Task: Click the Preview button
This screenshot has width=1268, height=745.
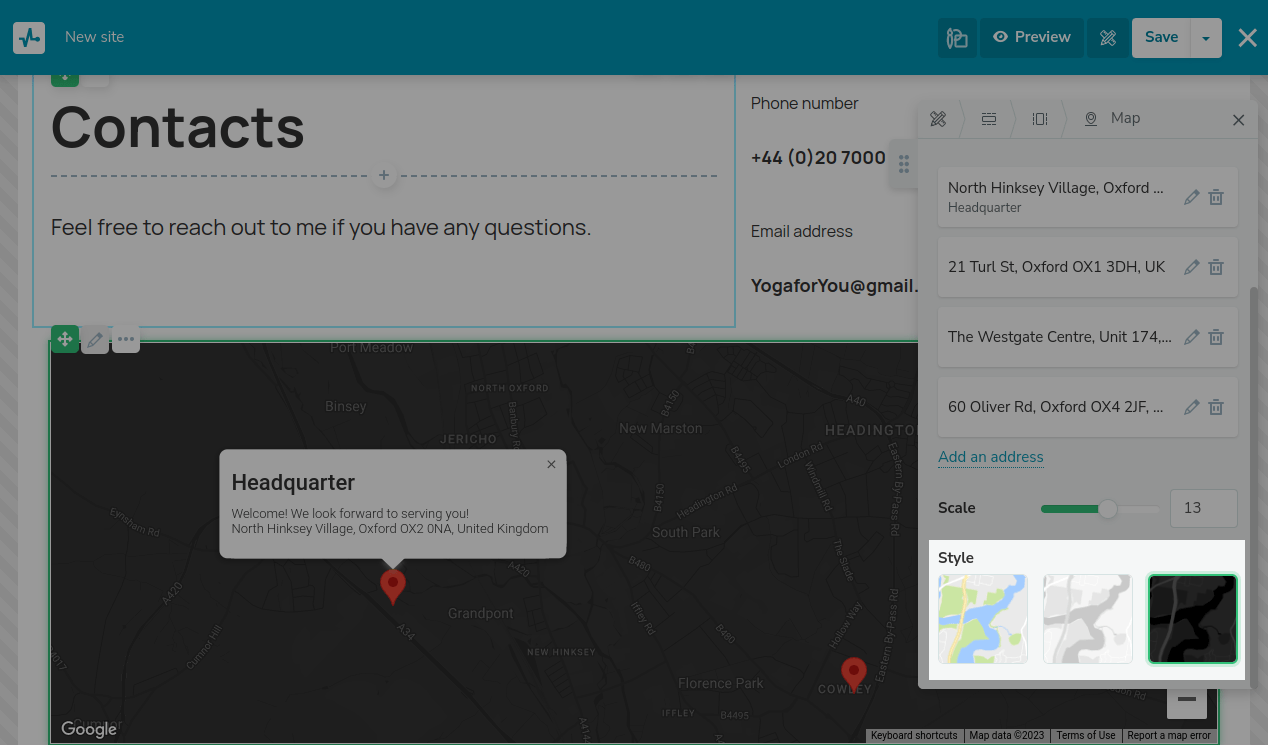Action: click(1032, 38)
